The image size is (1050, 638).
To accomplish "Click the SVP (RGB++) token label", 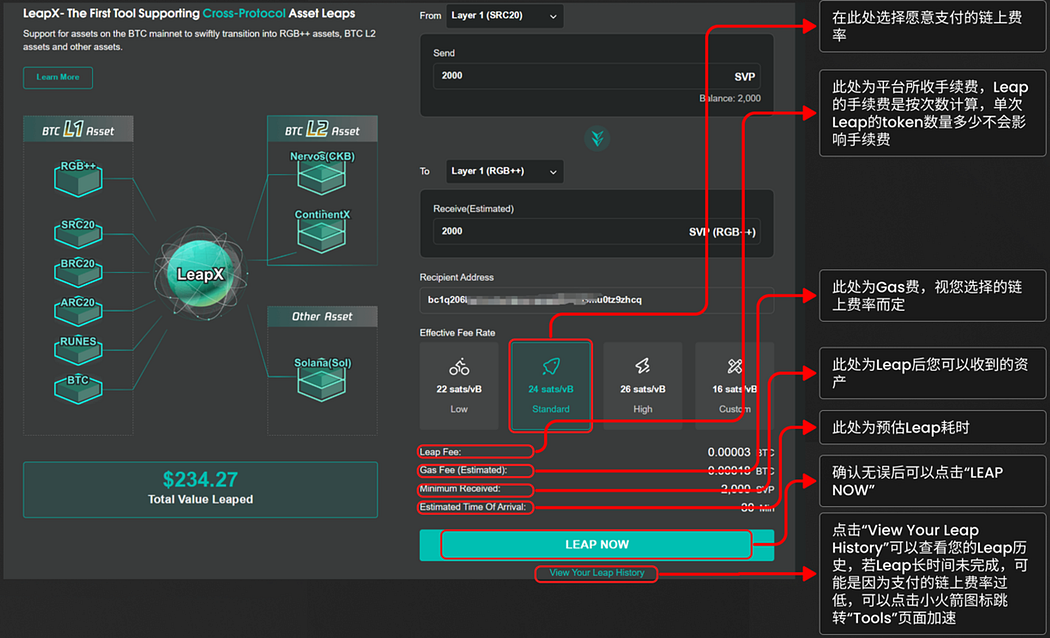I will (x=722, y=232).
